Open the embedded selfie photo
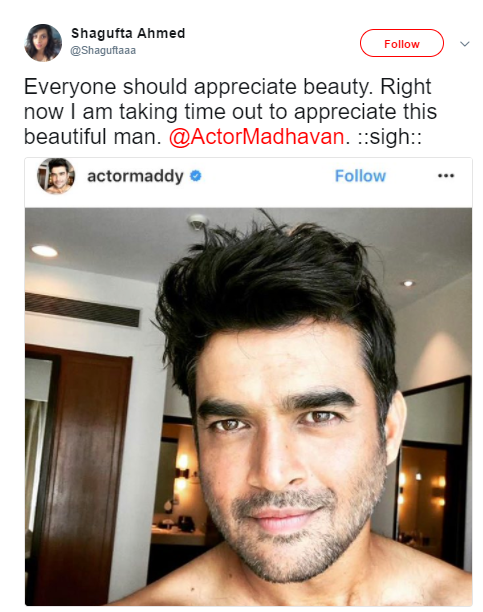 [x=248, y=407]
